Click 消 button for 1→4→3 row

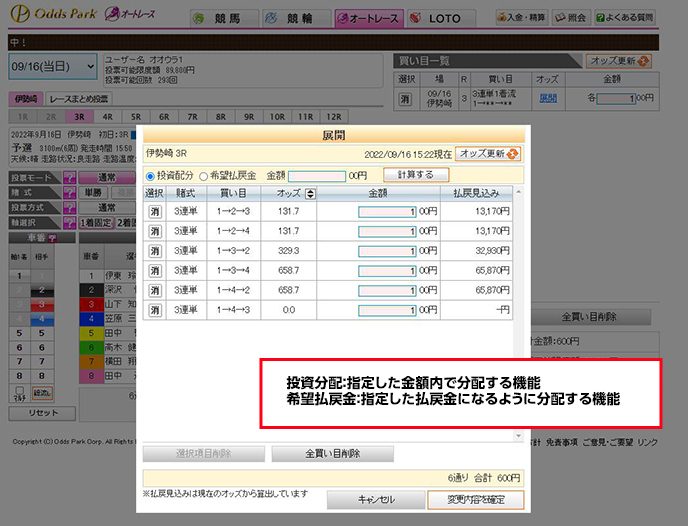click(x=155, y=310)
